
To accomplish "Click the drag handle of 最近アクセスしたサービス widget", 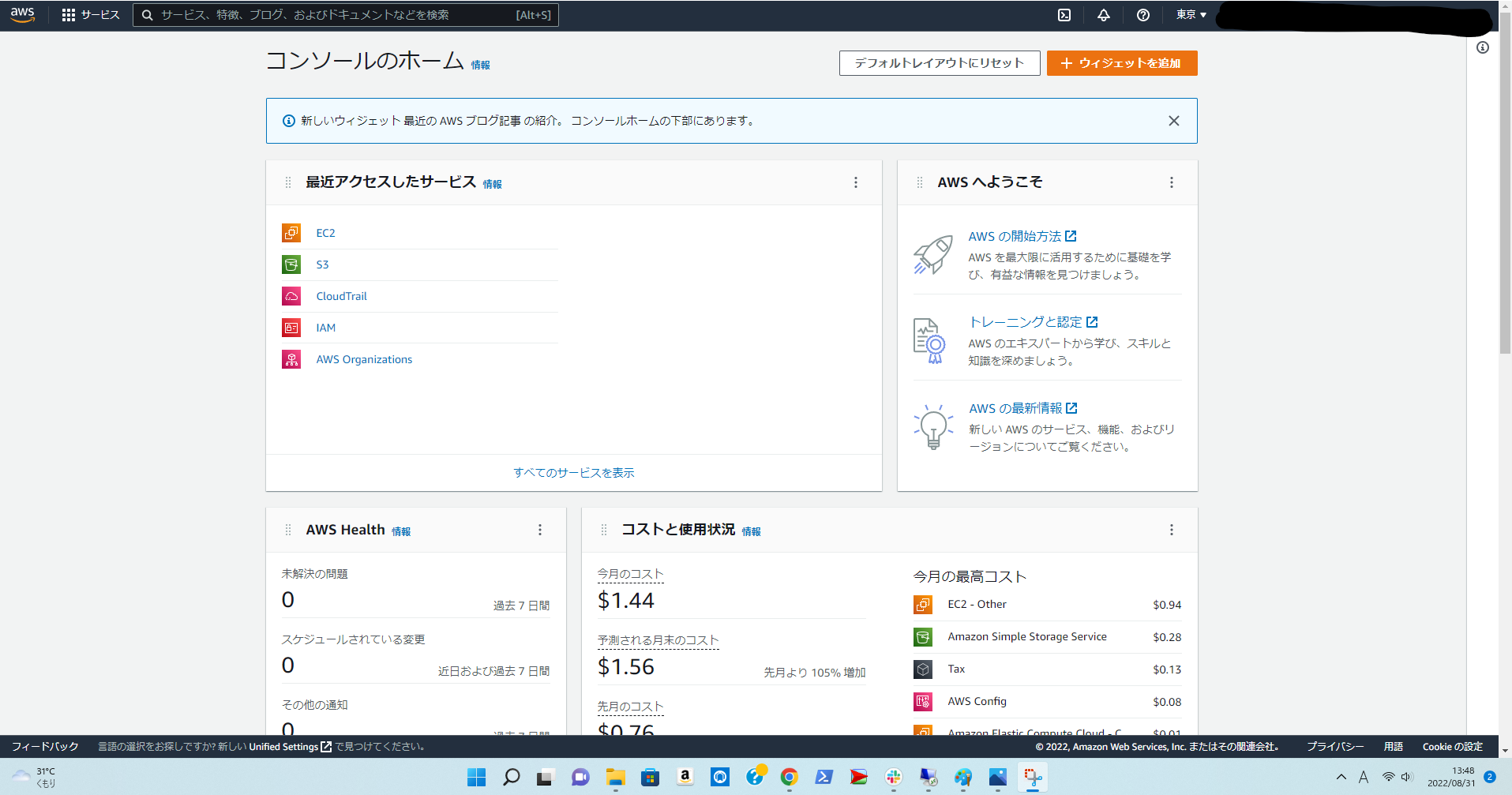I will pyautogui.click(x=288, y=182).
